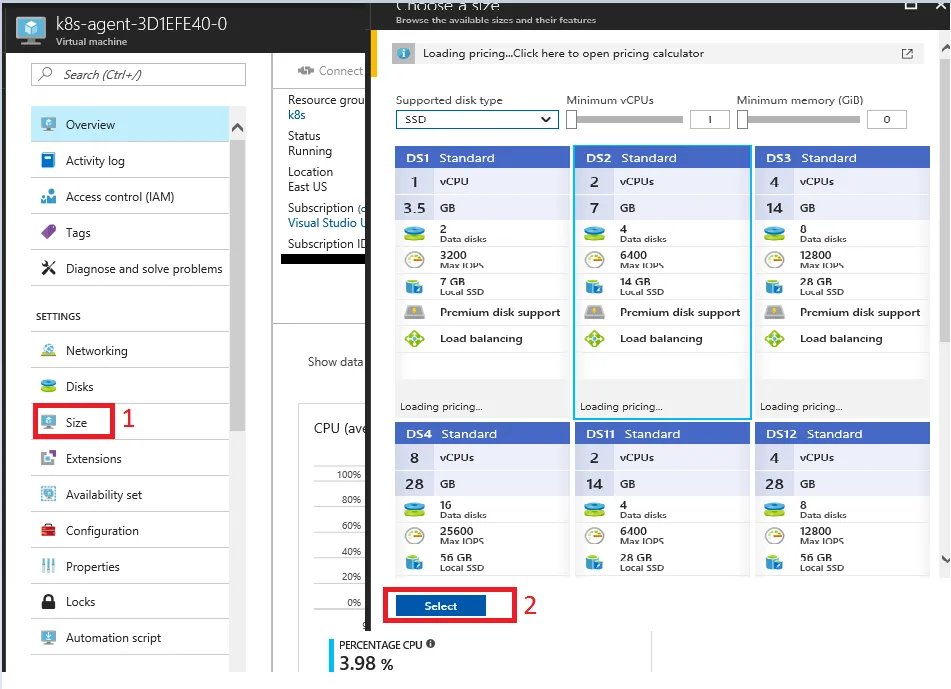The width and height of the screenshot is (951, 689).
Task: Click the Automation script menu item
Action: coord(130,637)
